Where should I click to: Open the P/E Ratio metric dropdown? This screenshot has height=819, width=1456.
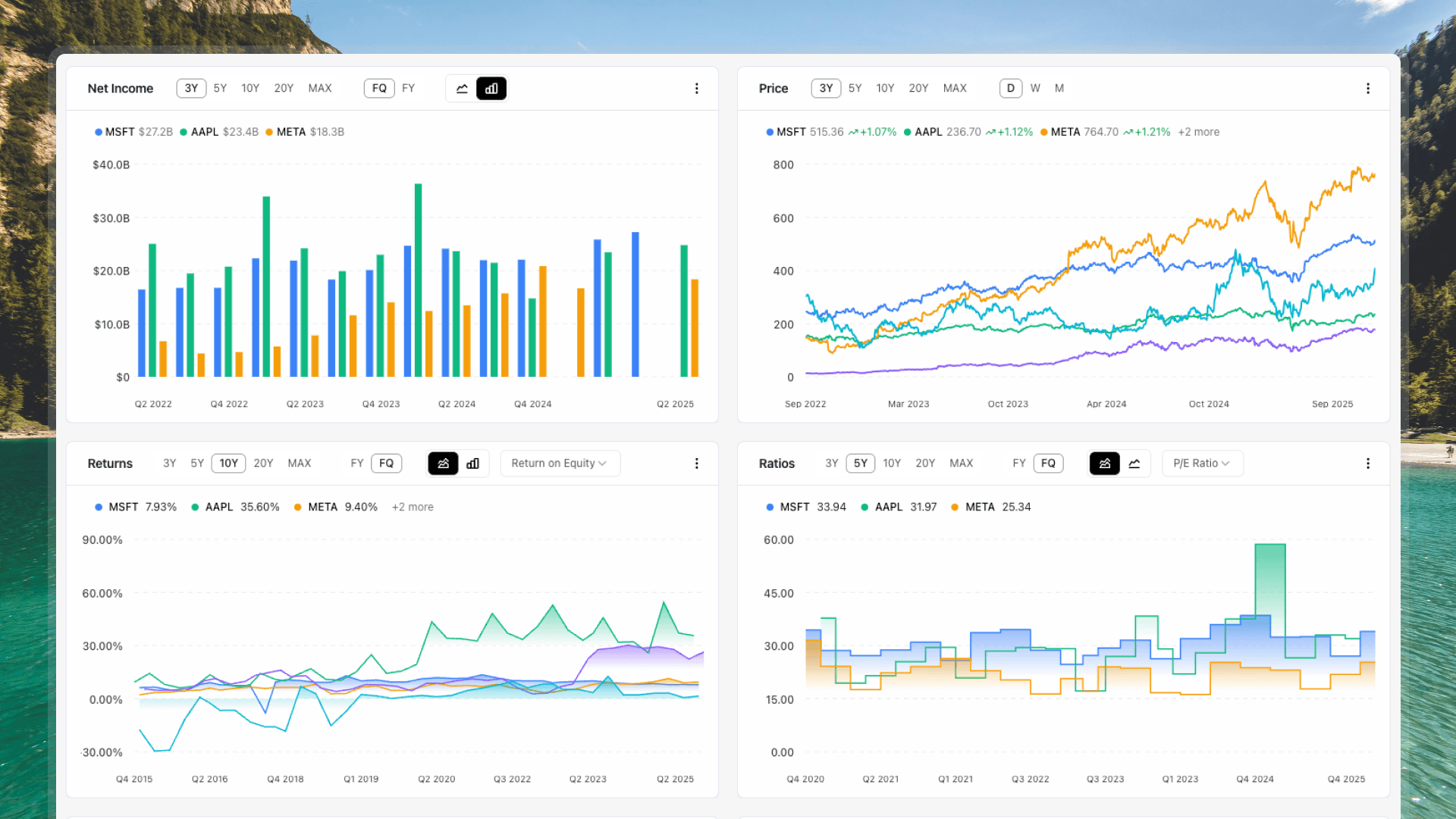coord(1201,463)
